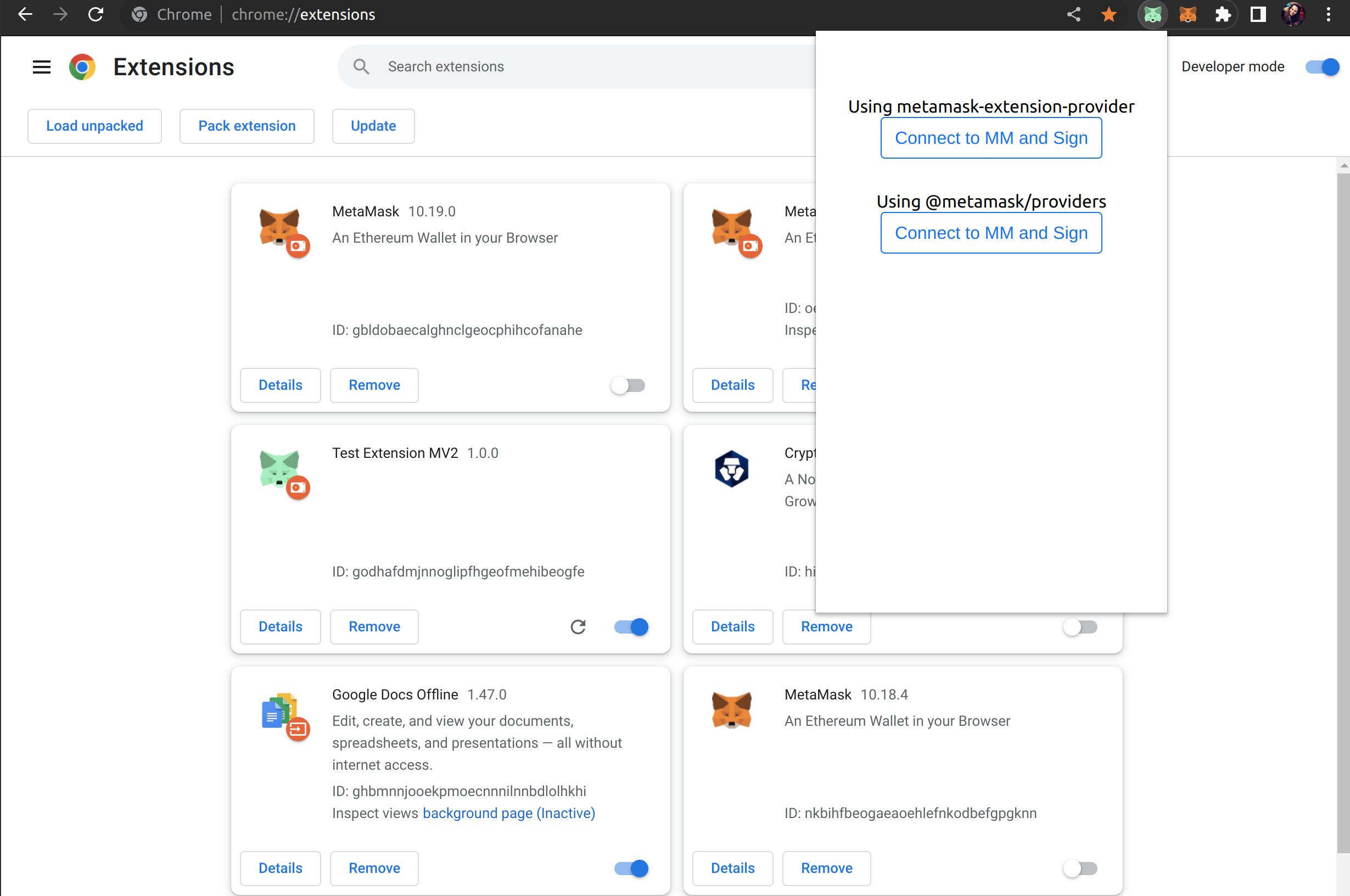Open background page (Inactive) link

(508, 813)
